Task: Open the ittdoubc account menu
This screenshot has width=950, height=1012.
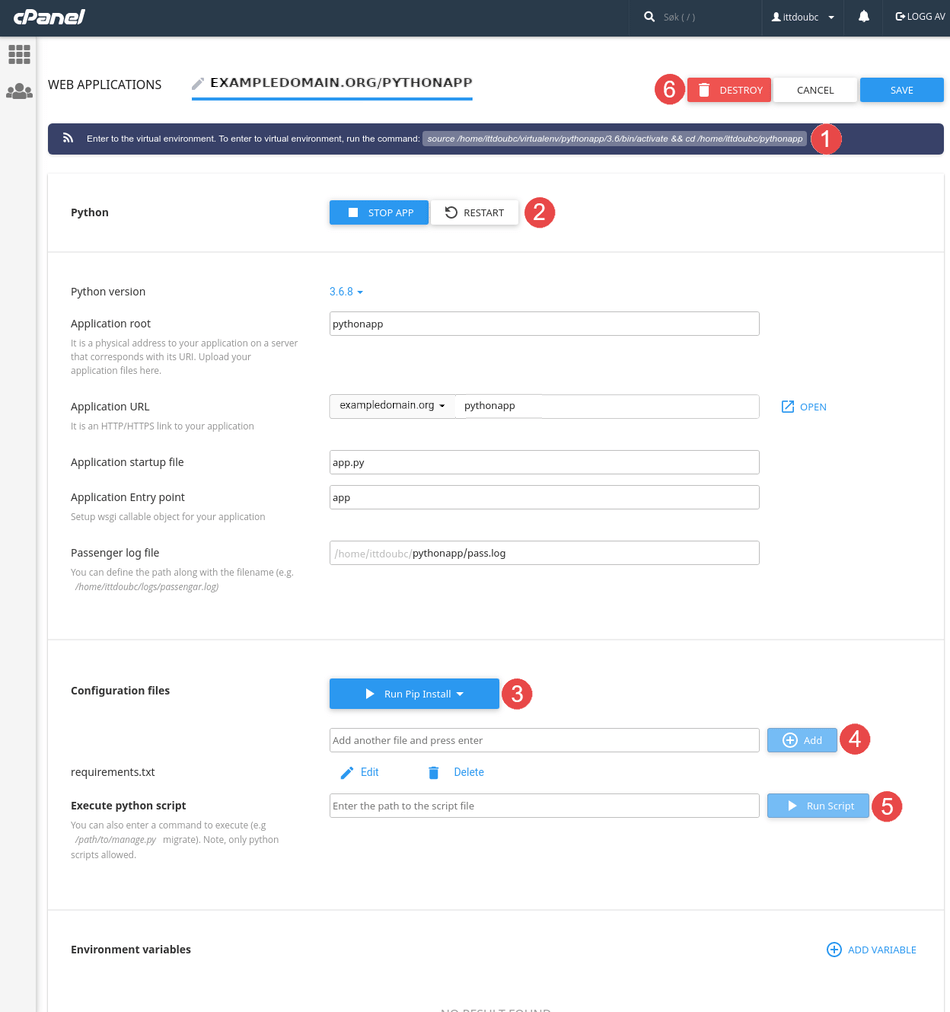Action: 803,17
